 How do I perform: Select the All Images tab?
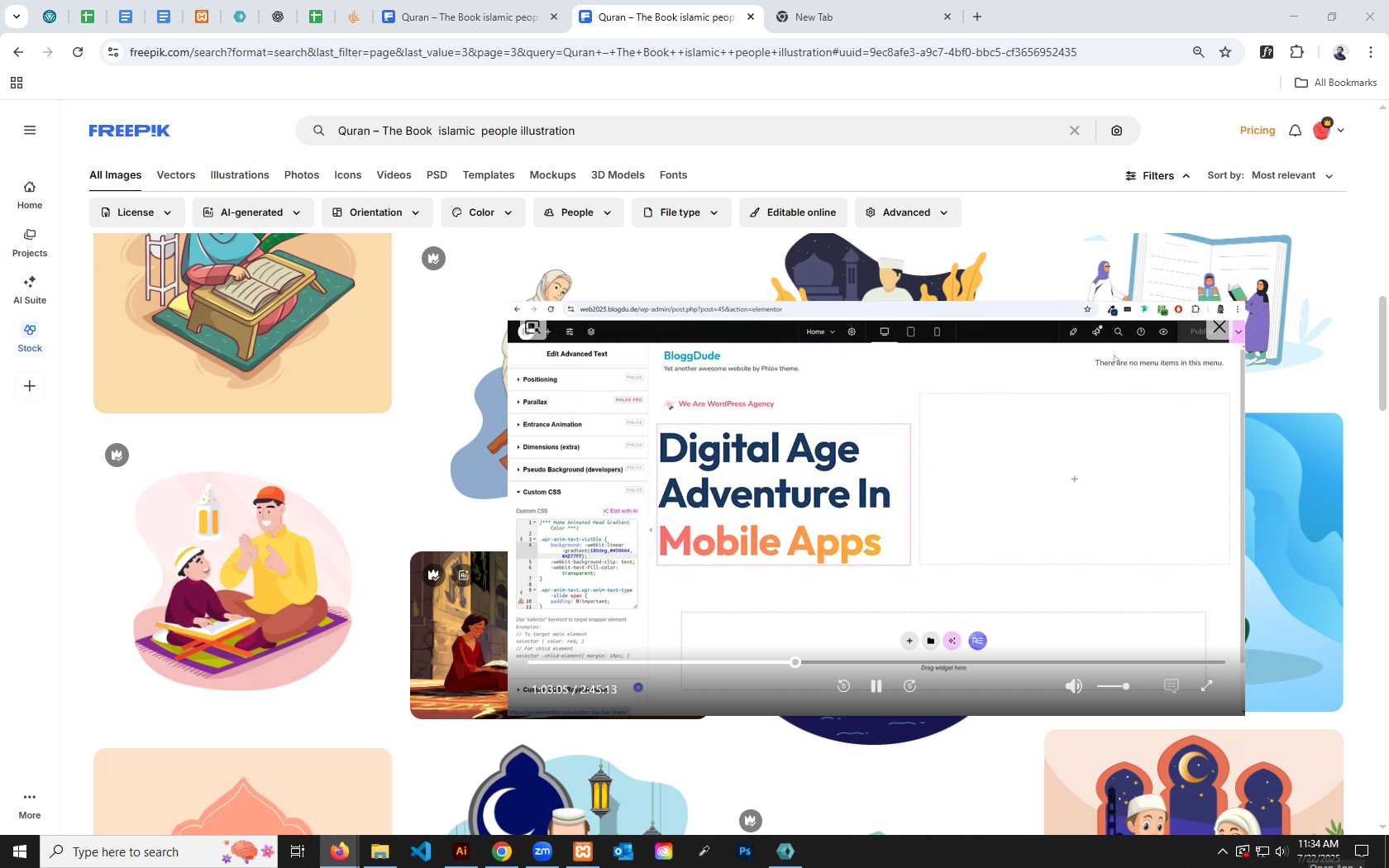[115, 175]
